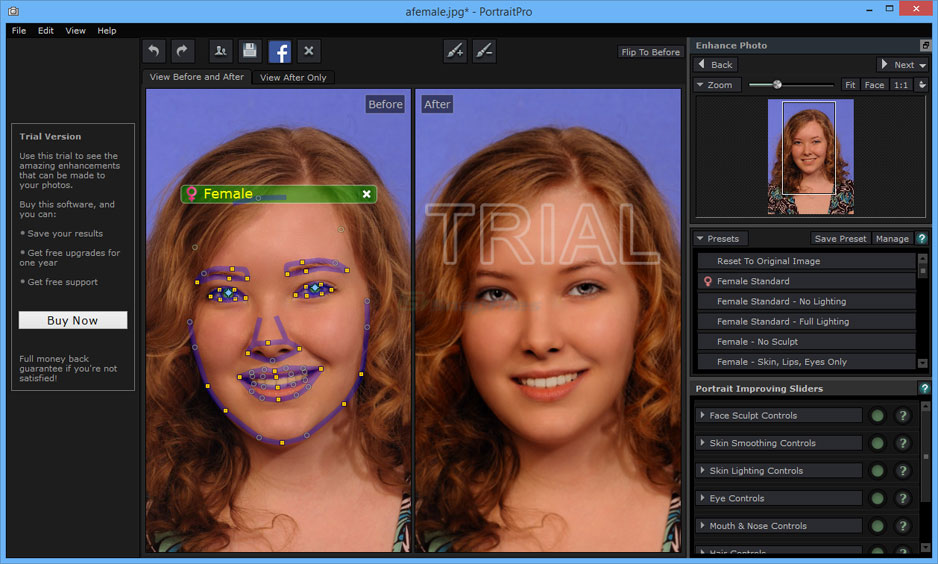Viewport: 938px width, 564px height.
Task: Close the Female gender label
Action: pos(367,194)
